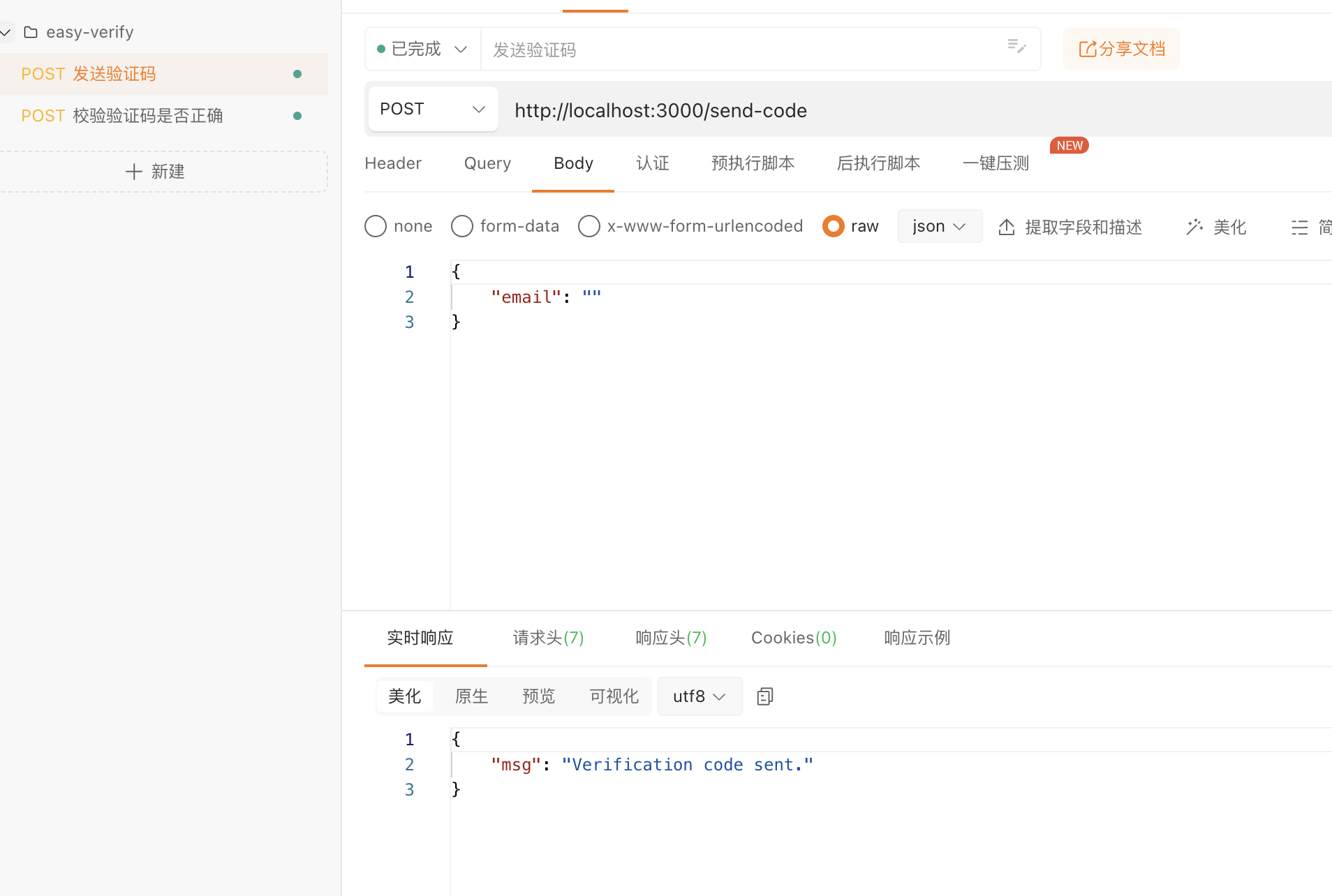Click the plus icon to create new
The height and width of the screenshot is (896, 1332).
pyautogui.click(x=133, y=172)
